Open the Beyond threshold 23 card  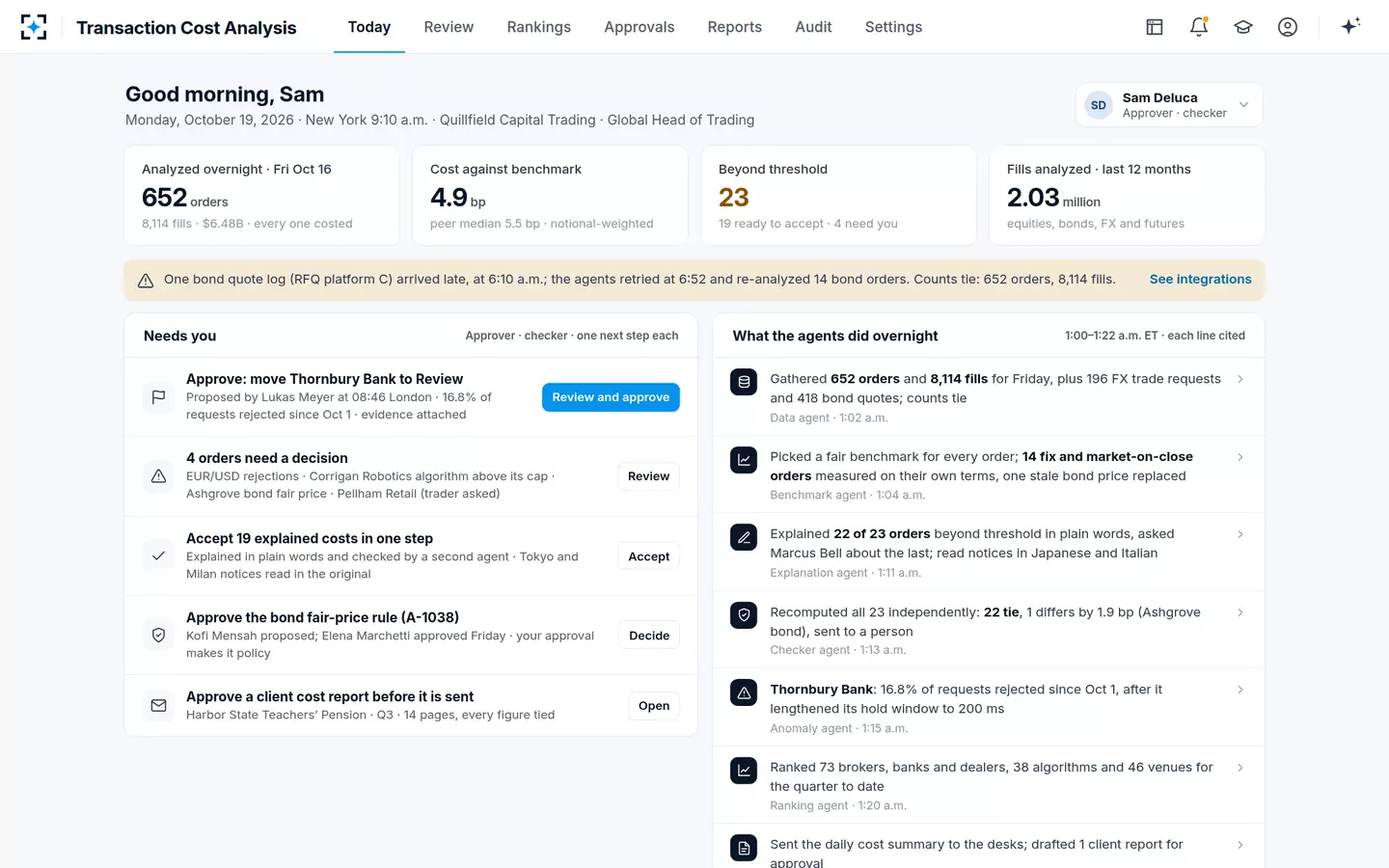(837, 196)
